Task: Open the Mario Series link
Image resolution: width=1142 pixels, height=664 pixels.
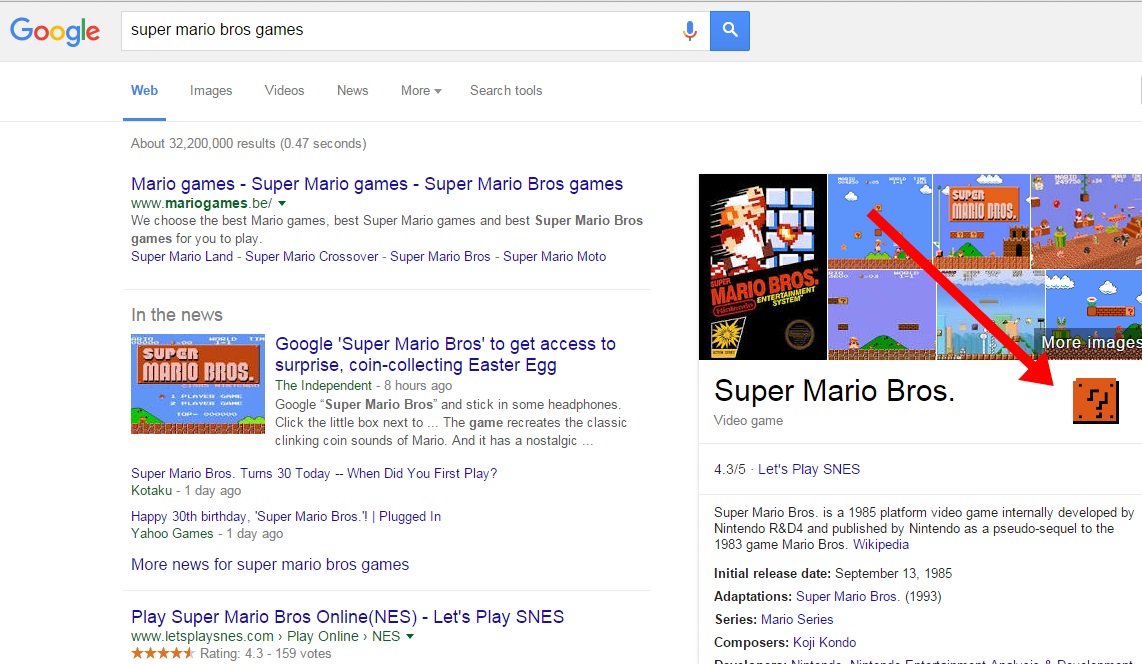Action: [797, 620]
